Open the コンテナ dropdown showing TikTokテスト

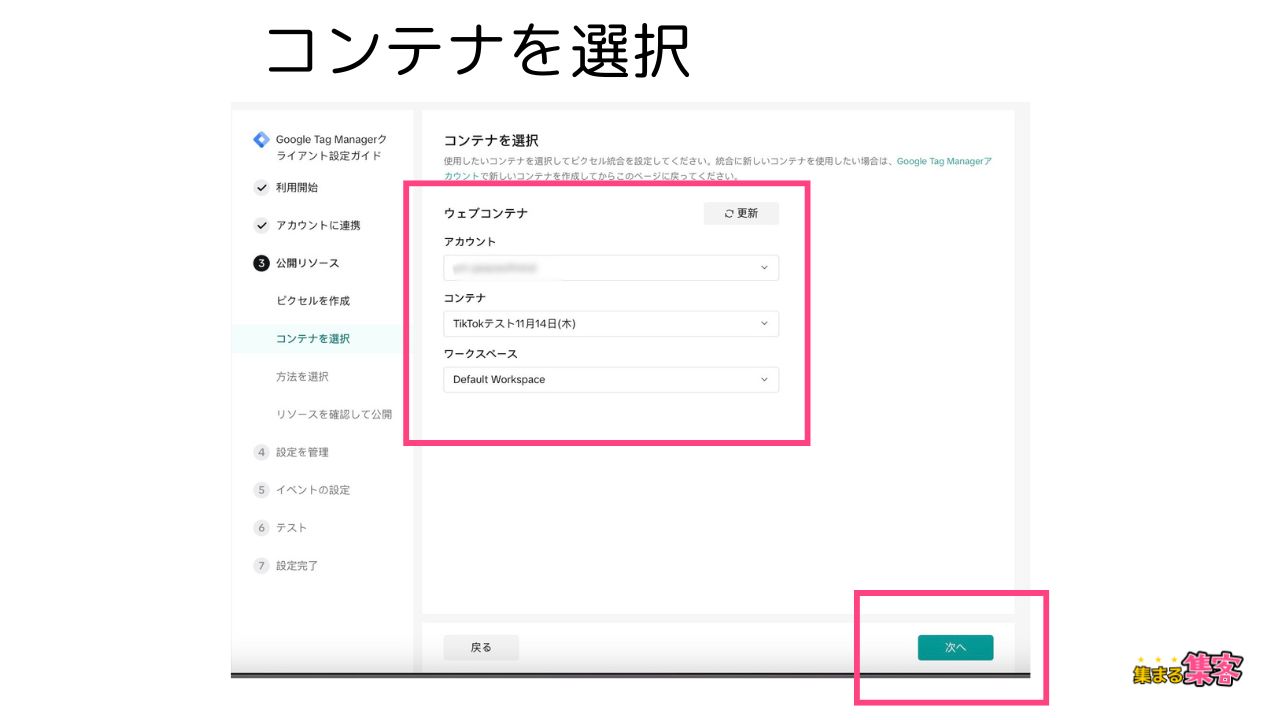coord(611,324)
